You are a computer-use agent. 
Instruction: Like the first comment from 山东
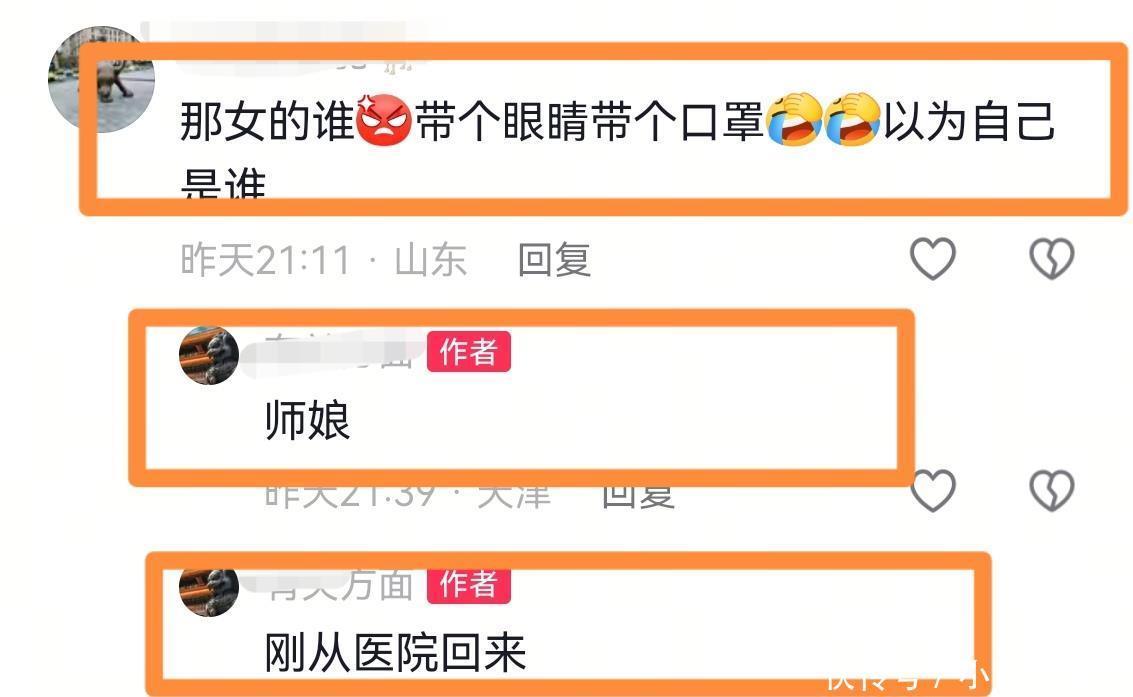tap(932, 259)
